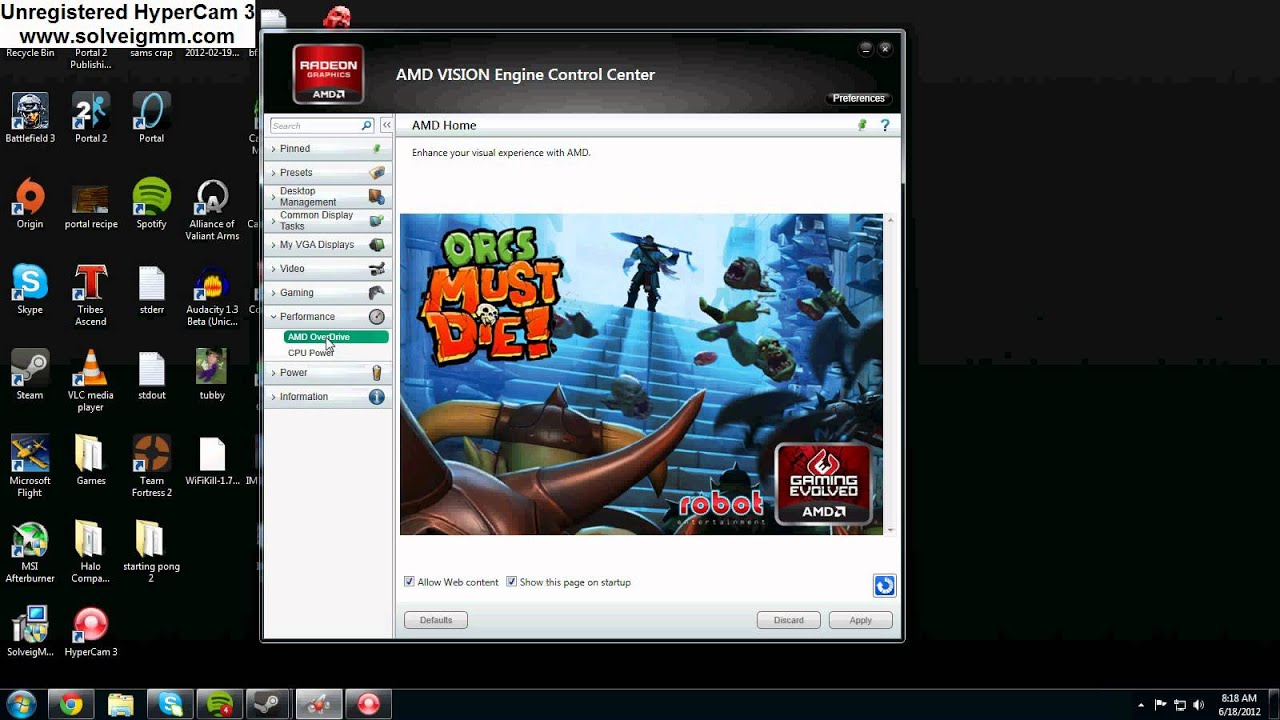Click the Information 'i' icon
Image resolution: width=1280 pixels, height=720 pixels.
377,397
